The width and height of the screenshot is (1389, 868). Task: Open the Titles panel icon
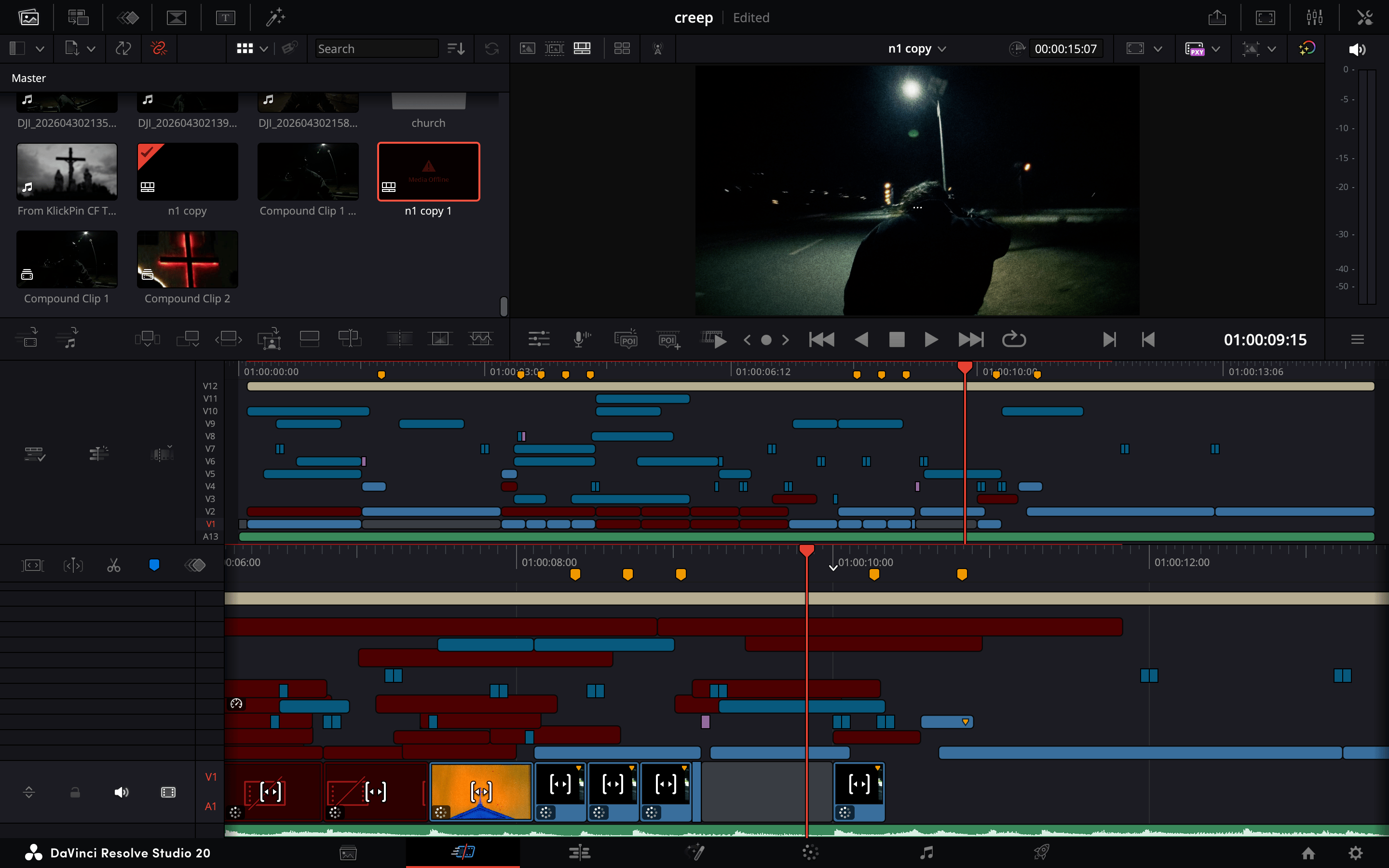tap(226, 18)
